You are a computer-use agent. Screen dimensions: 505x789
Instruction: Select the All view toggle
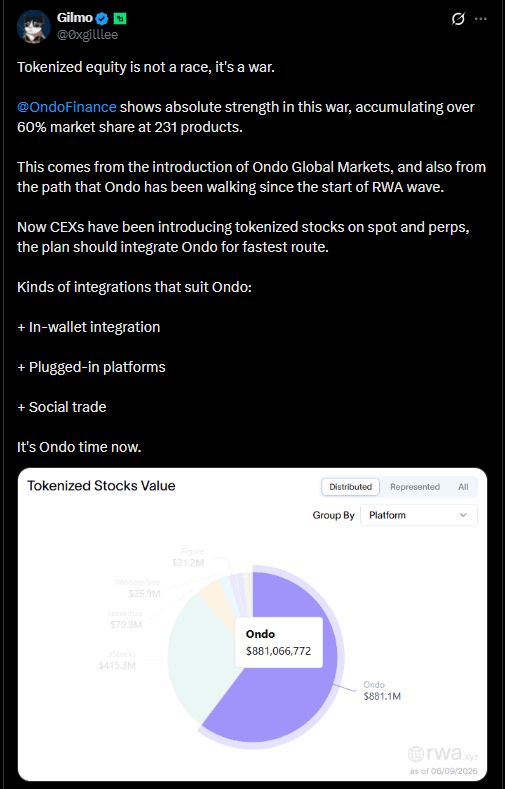(463, 487)
